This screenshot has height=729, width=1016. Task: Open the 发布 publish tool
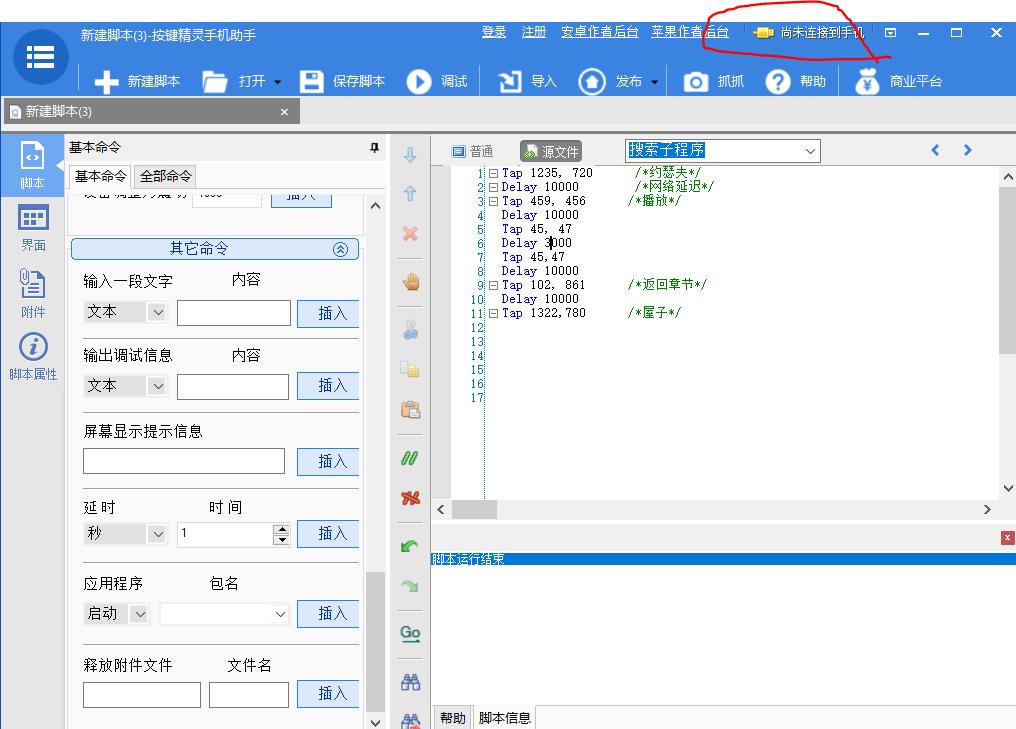tap(630, 81)
